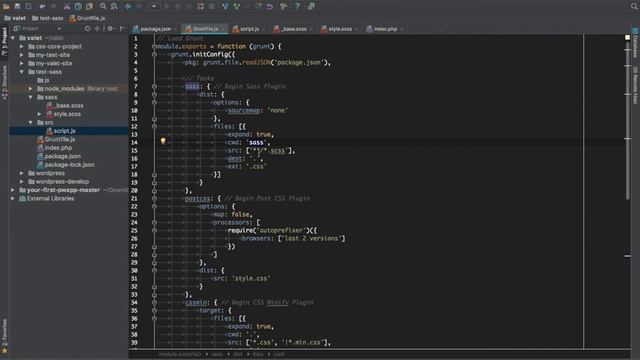The width and height of the screenshot is (640, 360).
Task: Click the VCS commit changes icon
Action: [237, 6]
